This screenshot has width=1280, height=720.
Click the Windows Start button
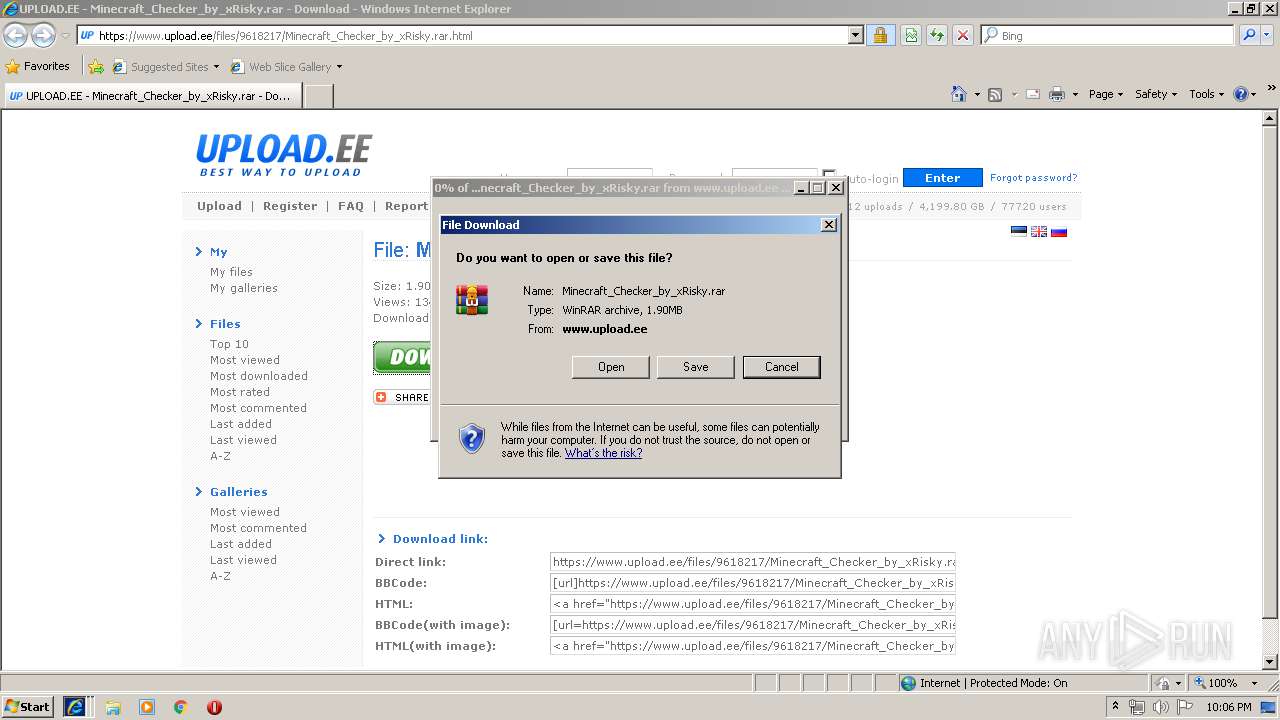[28, 707]
